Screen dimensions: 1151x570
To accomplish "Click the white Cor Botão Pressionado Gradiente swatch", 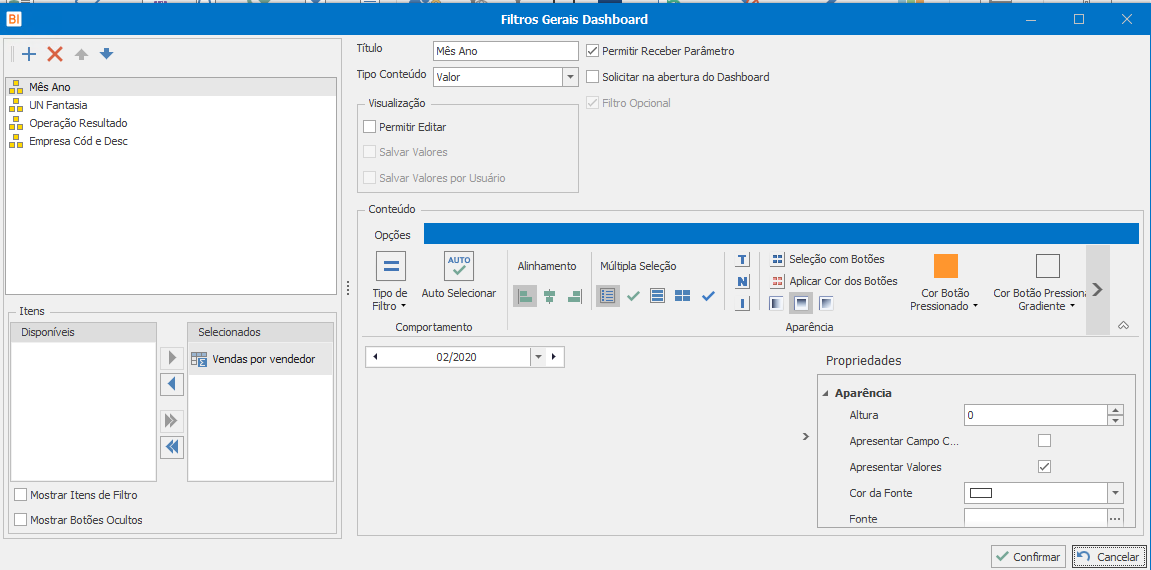I will click(1047, 266).
